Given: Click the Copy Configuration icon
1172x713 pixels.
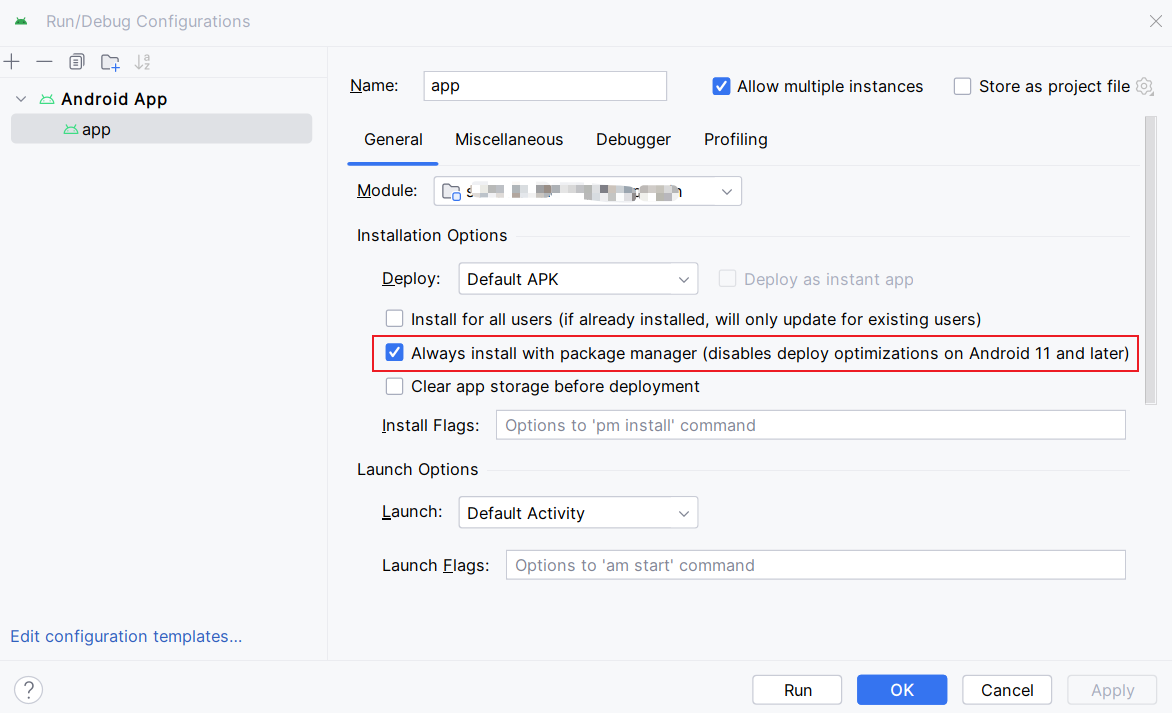Looking at the screenshot, I should click(77, 62).
